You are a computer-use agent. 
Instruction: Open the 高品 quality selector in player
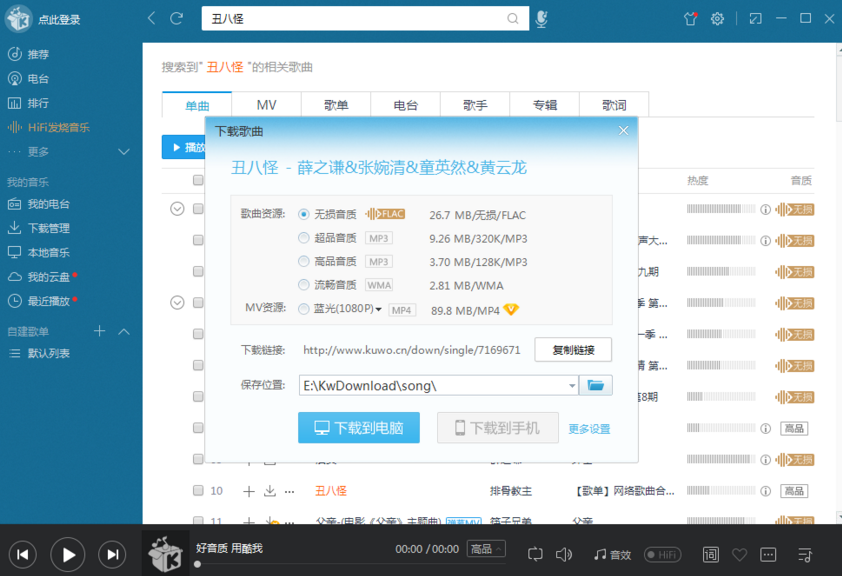(x=486, y=549)
